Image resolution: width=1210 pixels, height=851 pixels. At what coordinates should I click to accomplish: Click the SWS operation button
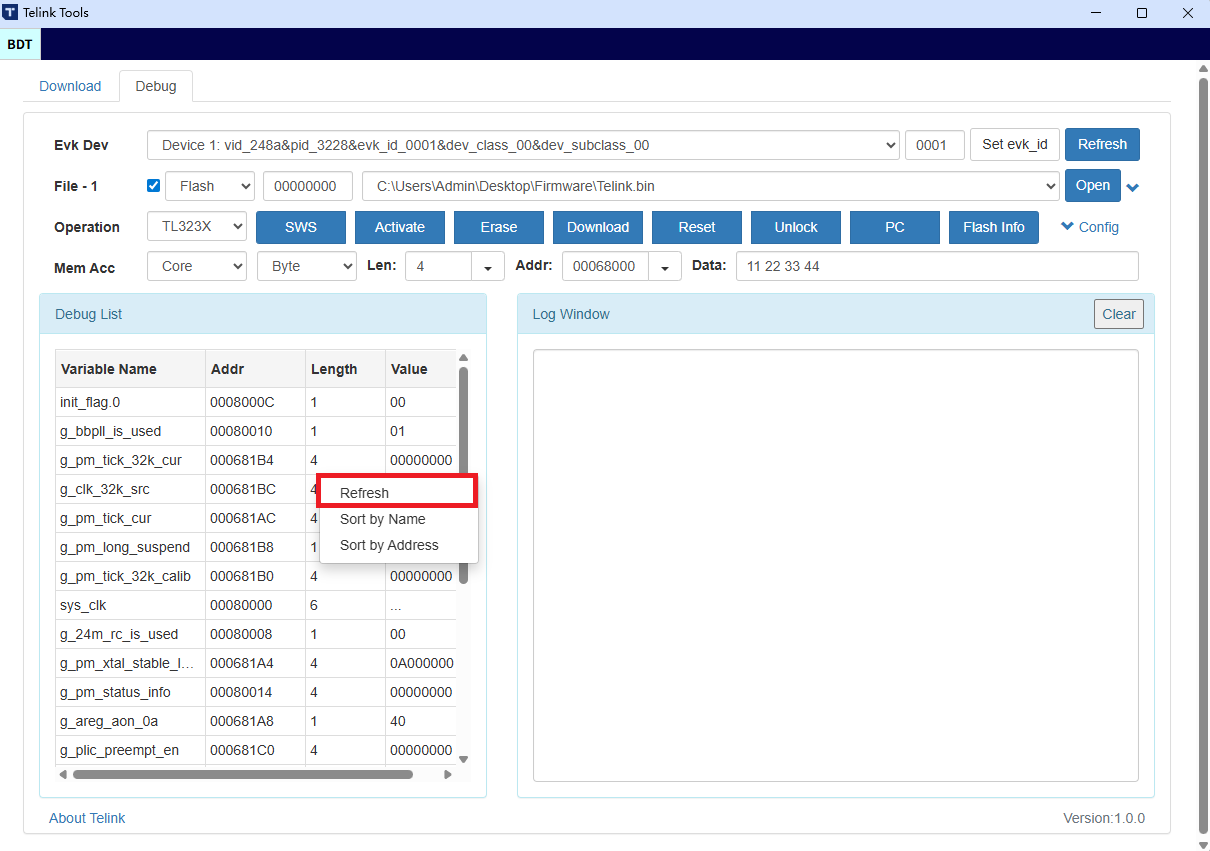(300, 227)
